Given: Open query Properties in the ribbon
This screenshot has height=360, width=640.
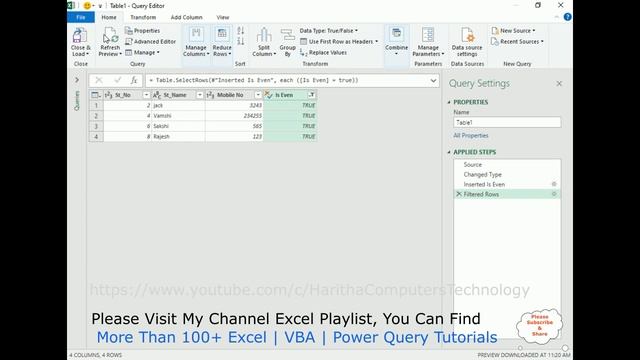Looking at the screenshot, I should point(142,31).
